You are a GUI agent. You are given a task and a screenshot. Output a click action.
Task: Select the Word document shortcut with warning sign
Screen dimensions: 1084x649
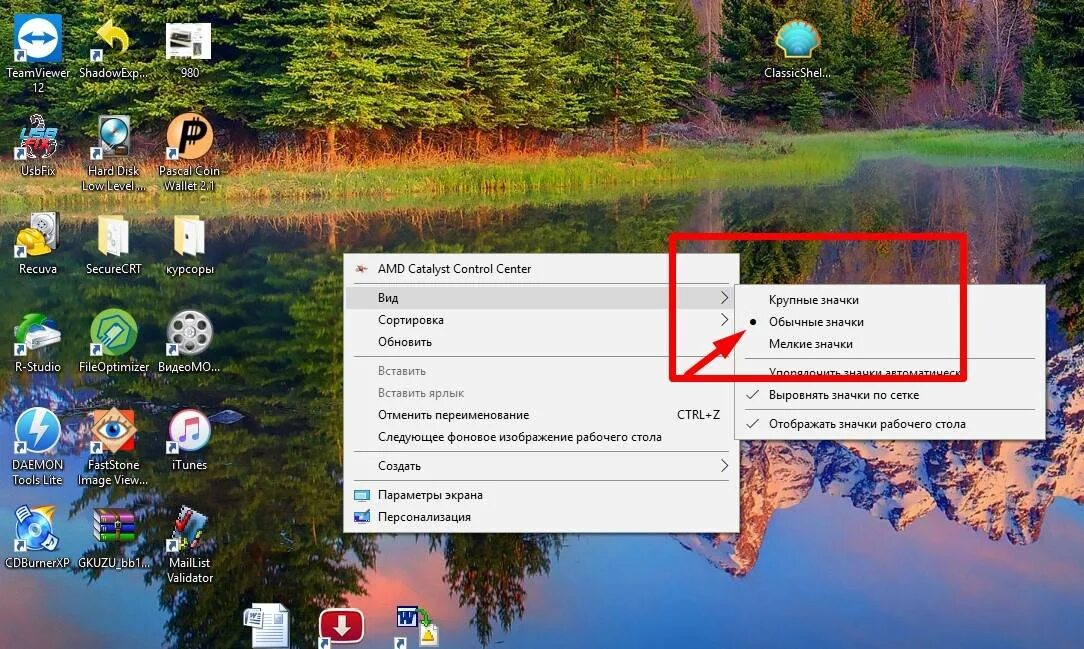point(416,627)
